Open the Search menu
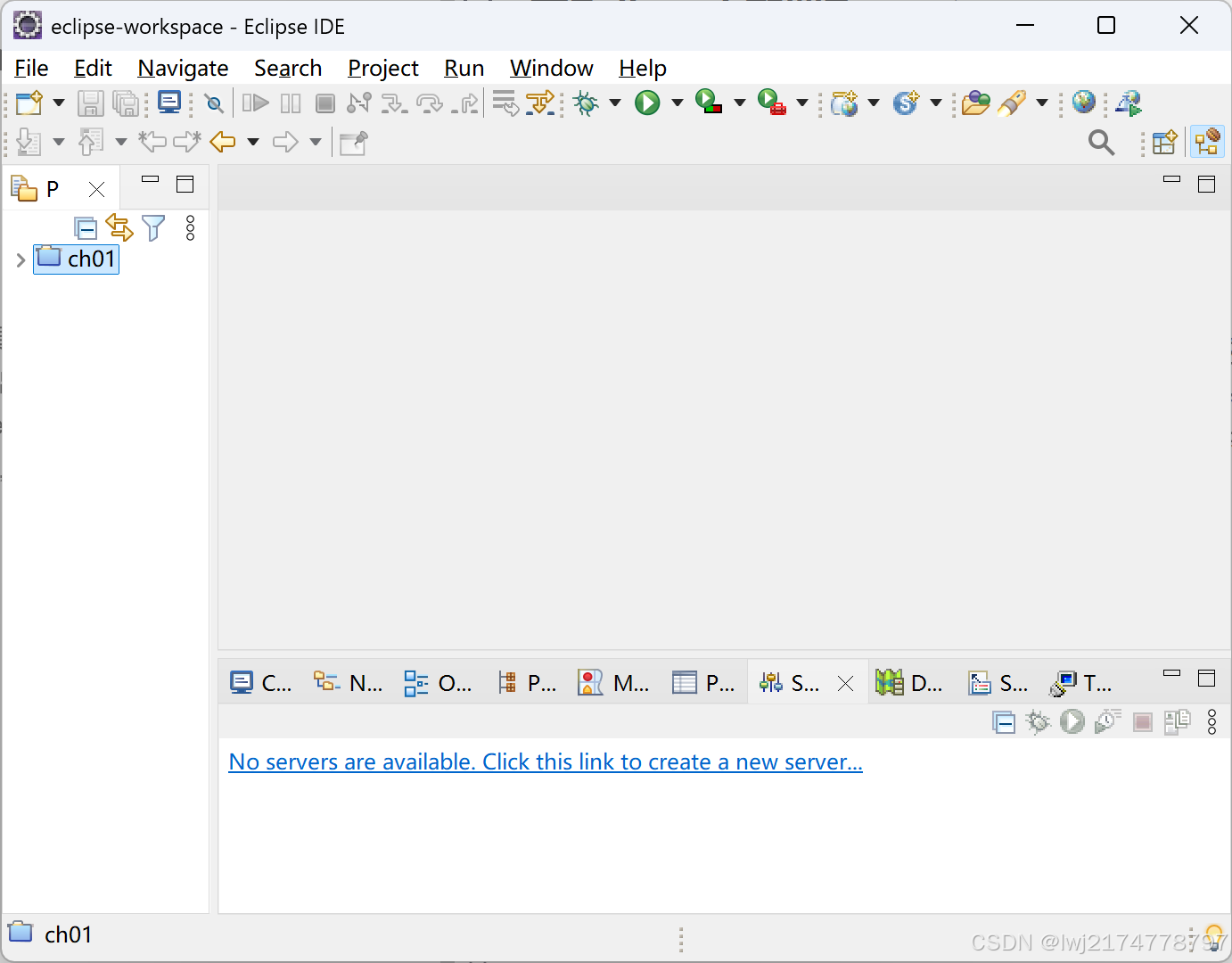 tap(288, 69)
